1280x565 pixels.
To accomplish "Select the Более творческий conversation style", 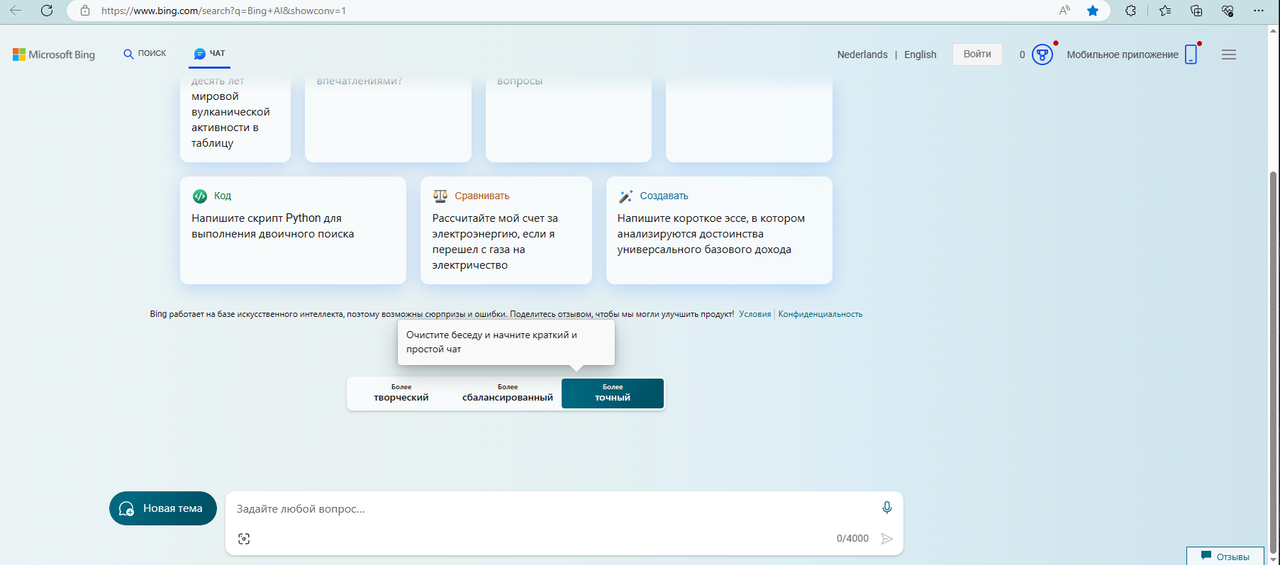I will (401, 393).
